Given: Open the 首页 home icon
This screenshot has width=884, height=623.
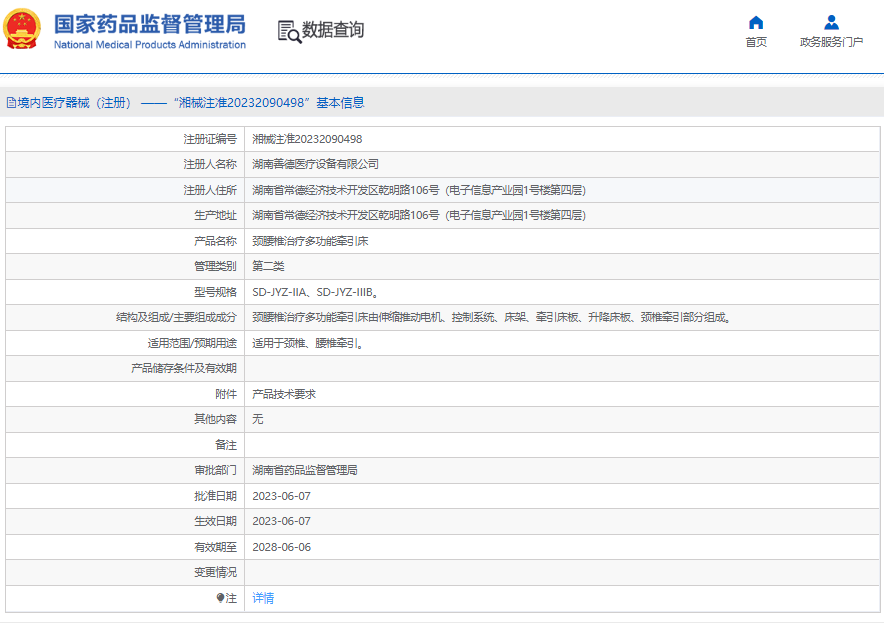Looking at the screenshot, I should tap(756, 23).
